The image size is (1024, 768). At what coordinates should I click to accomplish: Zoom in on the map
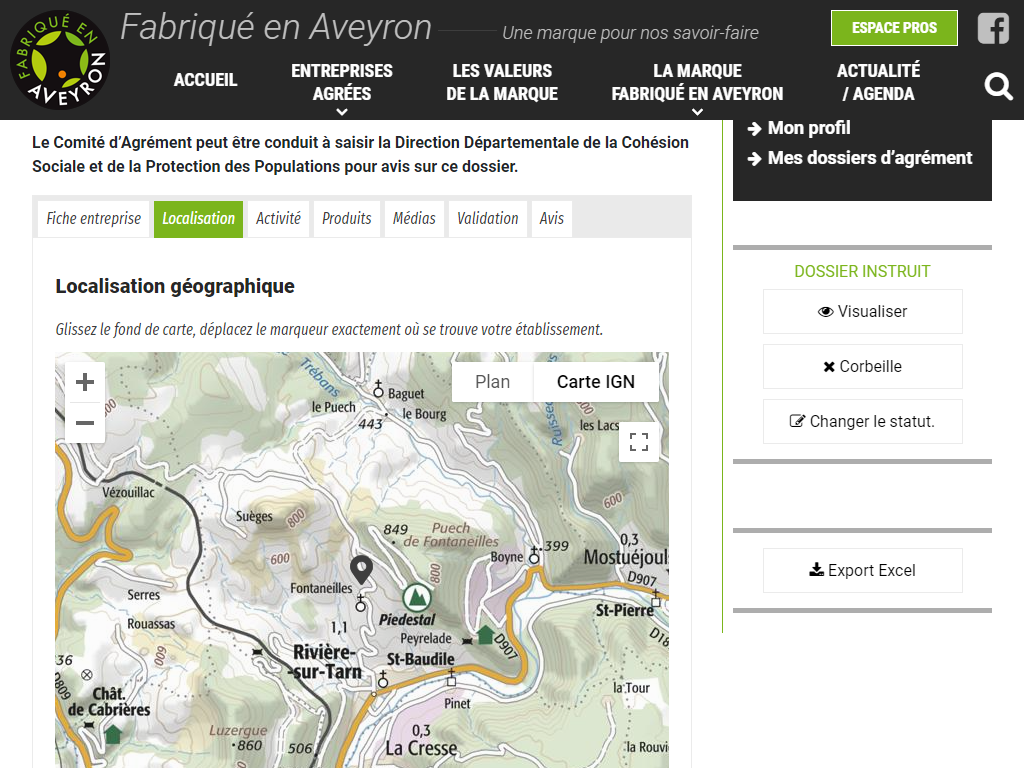85,382
